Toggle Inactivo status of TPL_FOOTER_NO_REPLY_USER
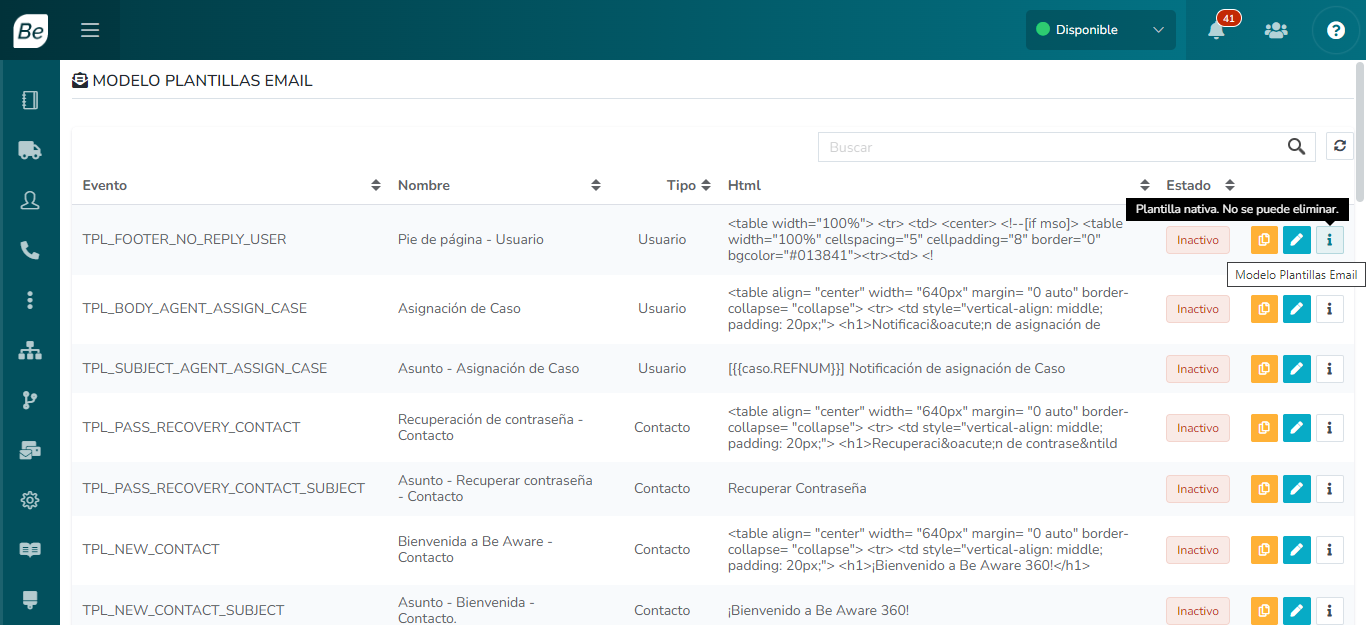 click(x=1197, y=240)
